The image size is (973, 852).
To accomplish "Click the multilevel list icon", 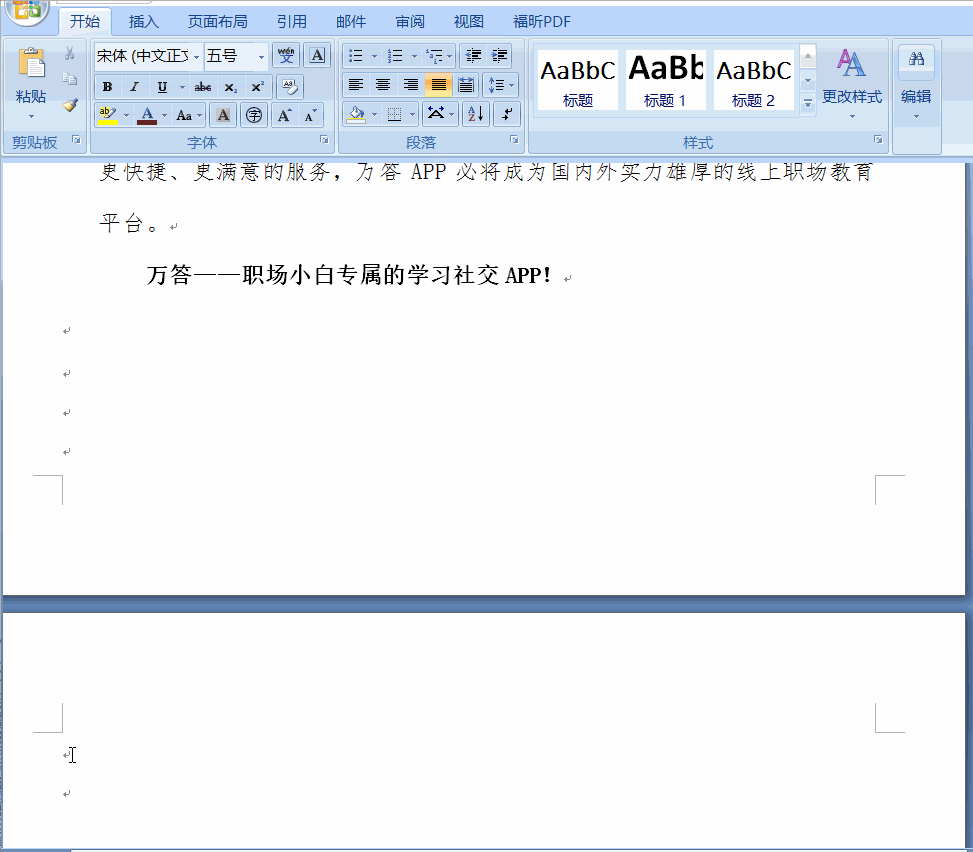I will pos(434,56).
